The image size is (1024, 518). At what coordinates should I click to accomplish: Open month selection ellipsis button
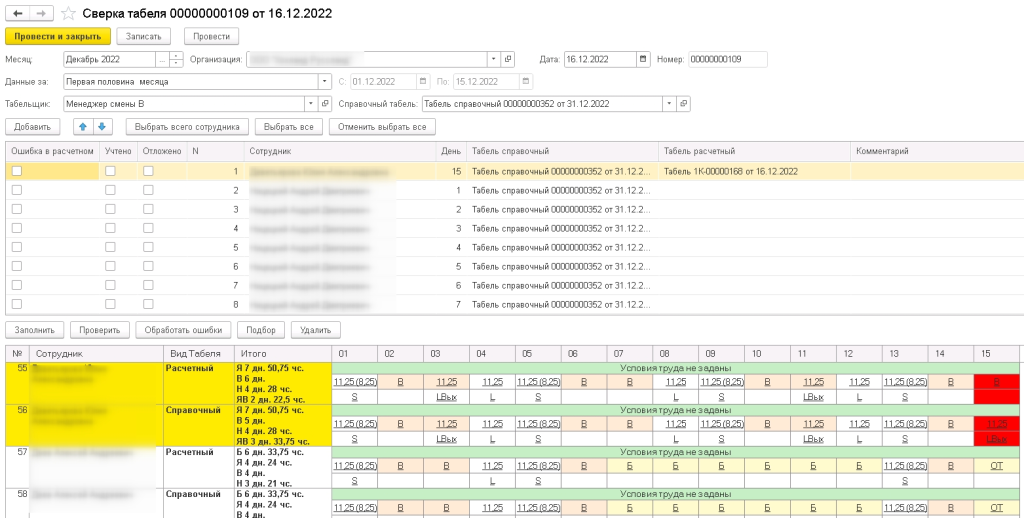(163, 59)
